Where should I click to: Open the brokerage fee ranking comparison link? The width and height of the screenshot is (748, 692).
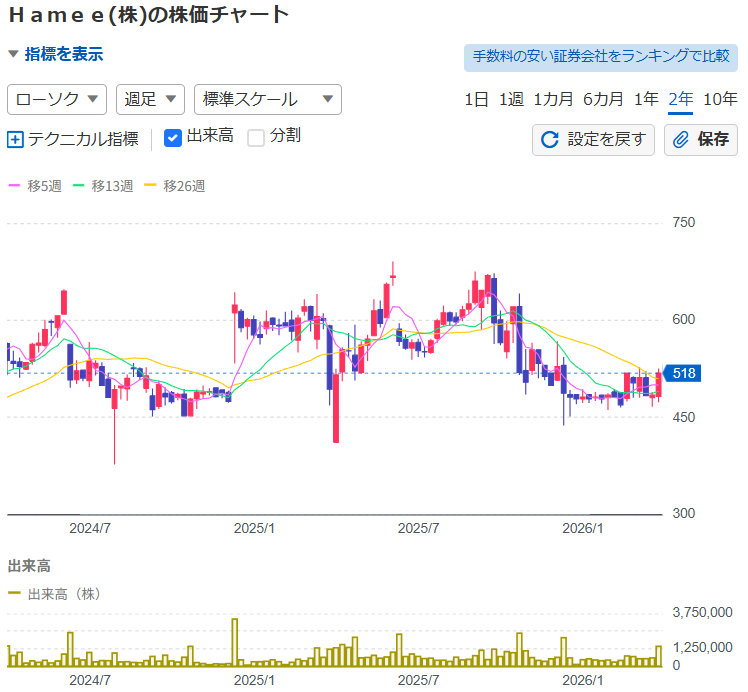(600, 56)
